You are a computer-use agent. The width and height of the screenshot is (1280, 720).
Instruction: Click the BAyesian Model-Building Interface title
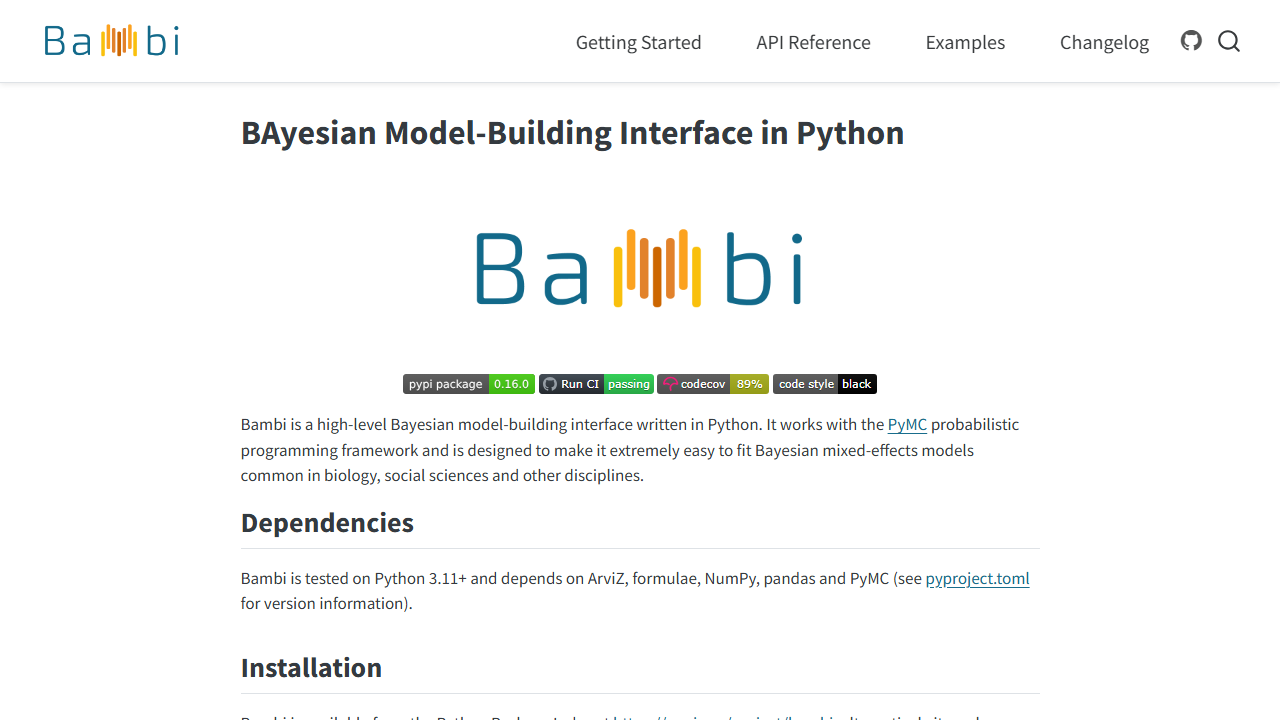click(572, 133)
